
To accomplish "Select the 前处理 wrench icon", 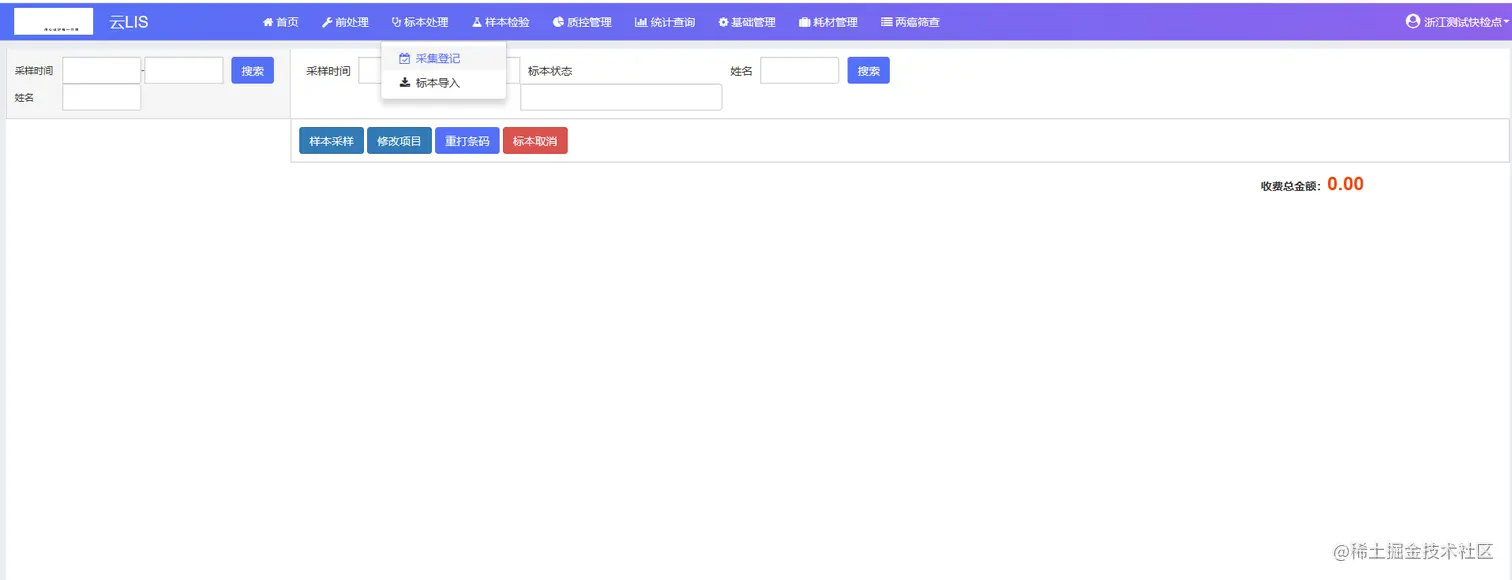I will (x=327, y=21).
